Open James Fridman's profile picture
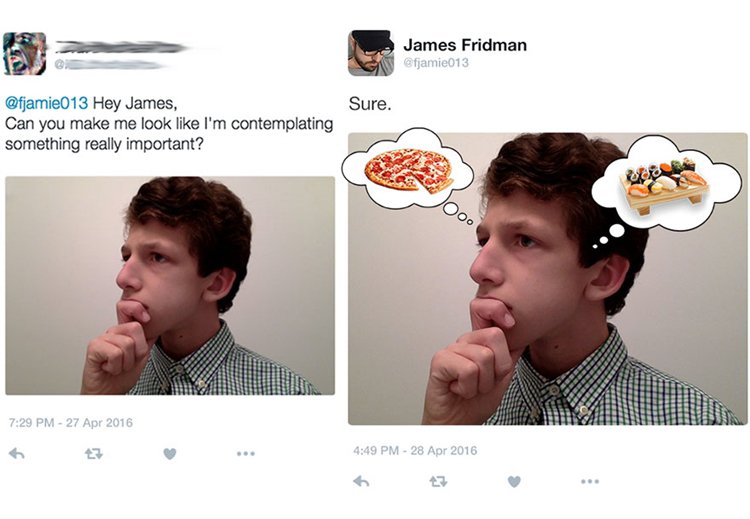750x519 pixels. [370, 53]
